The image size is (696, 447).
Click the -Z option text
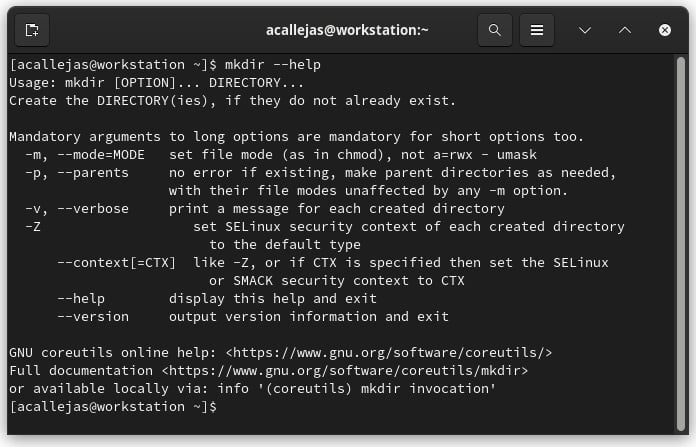[x=33, y=227]
